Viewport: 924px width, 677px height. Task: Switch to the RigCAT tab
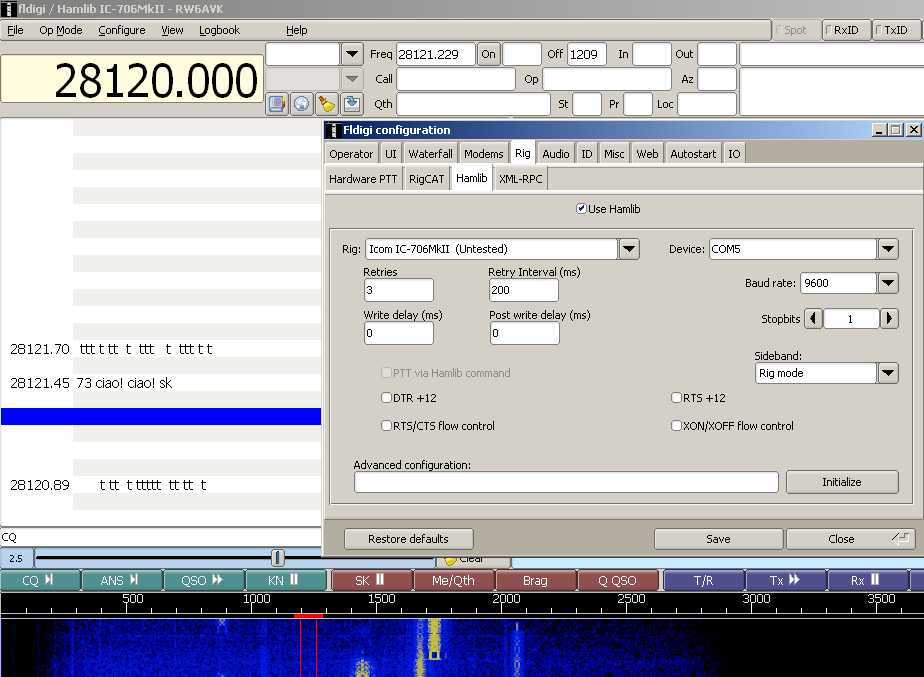pyautogui.click(x=426, y=179)
